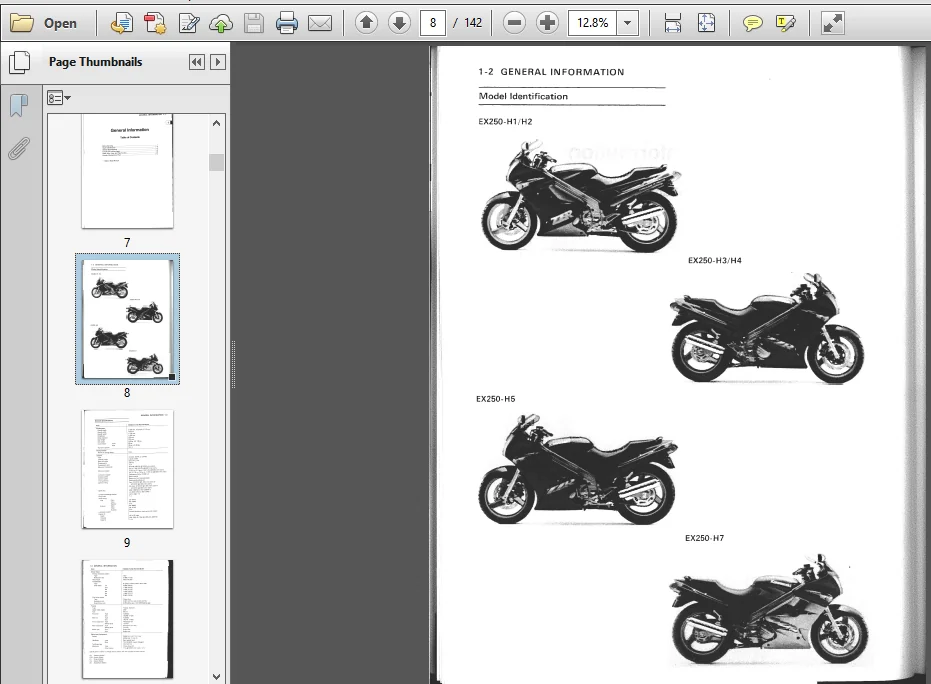Select the thumbnail below page 9
Viewport: 931px width, 684px height.
click(x=128, y=619)
